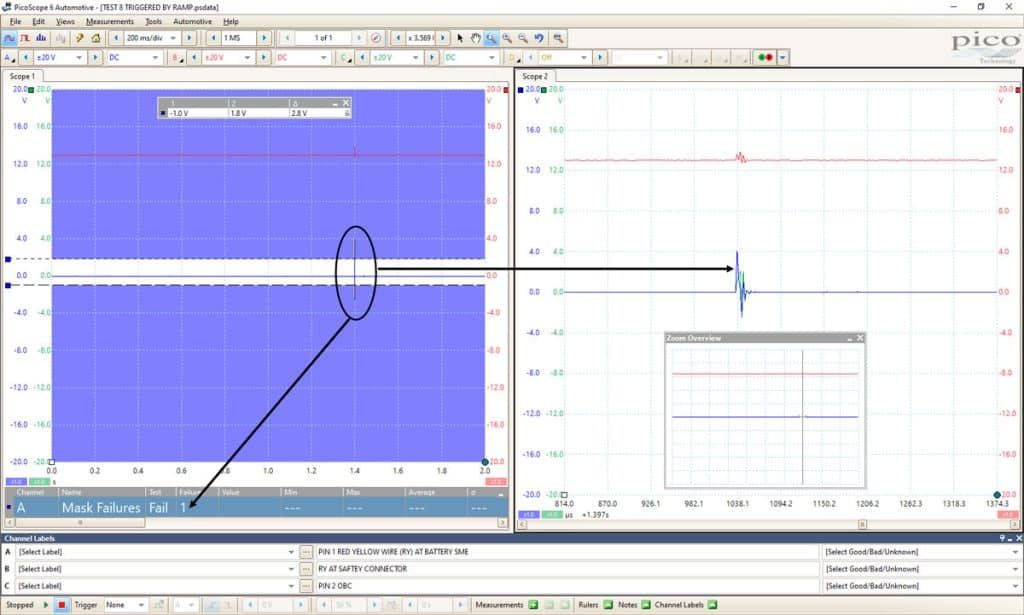Viewport: 1024px width, 615px height.
Task: Select the highlighted Zoom window tool
Action: pos(491,38)
